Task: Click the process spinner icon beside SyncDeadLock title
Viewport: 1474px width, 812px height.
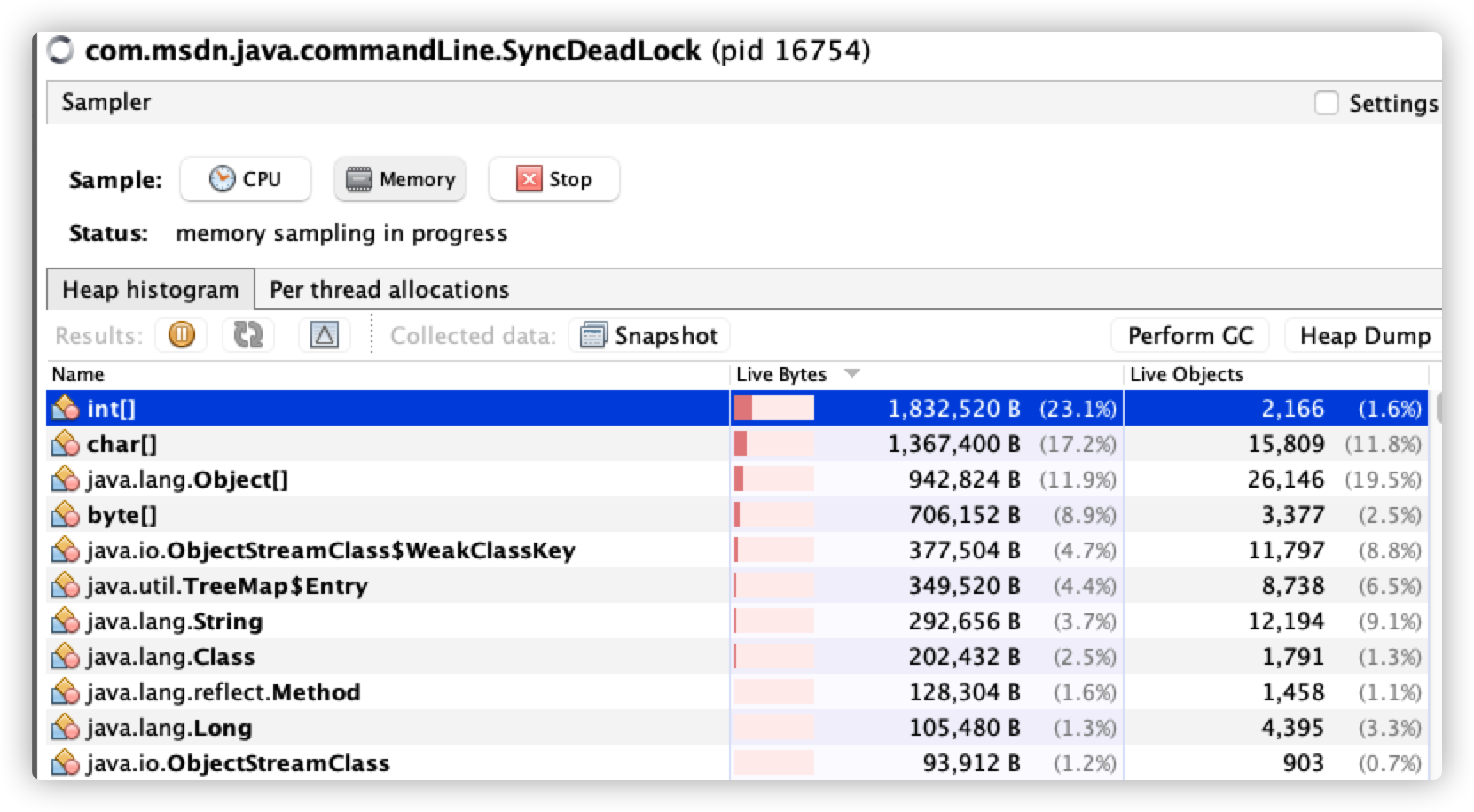Action: [x=59, y=51]
